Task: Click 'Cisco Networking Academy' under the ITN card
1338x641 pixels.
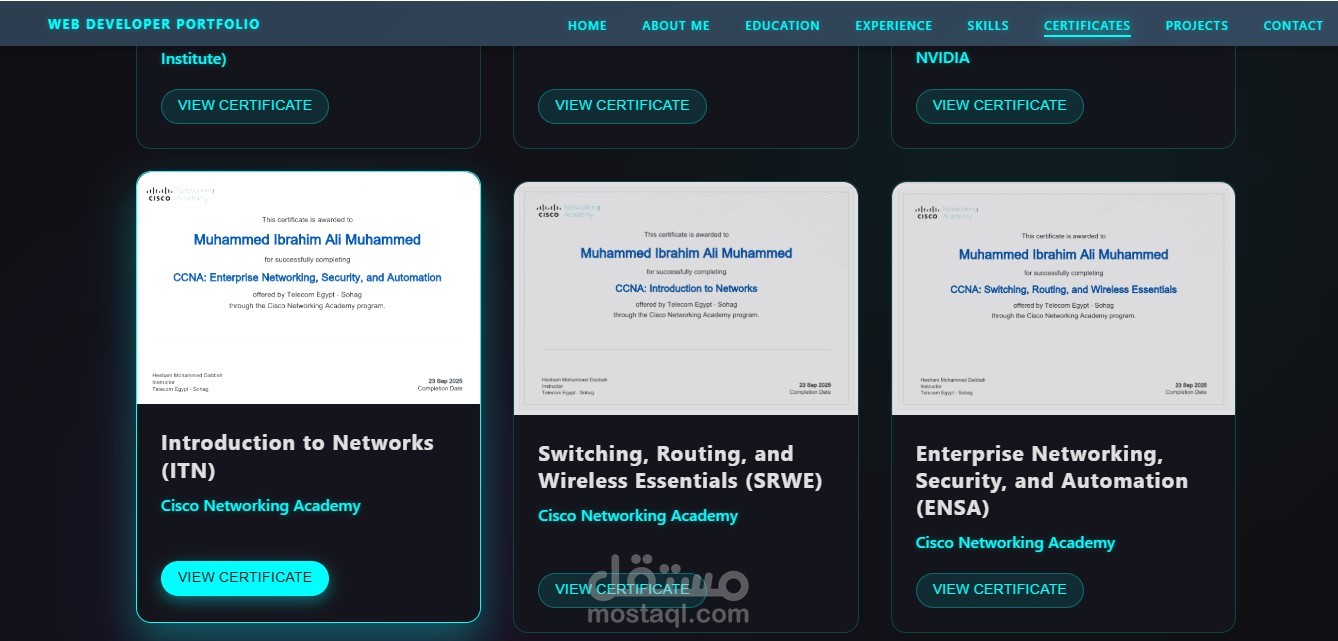Action: [261, 506]
